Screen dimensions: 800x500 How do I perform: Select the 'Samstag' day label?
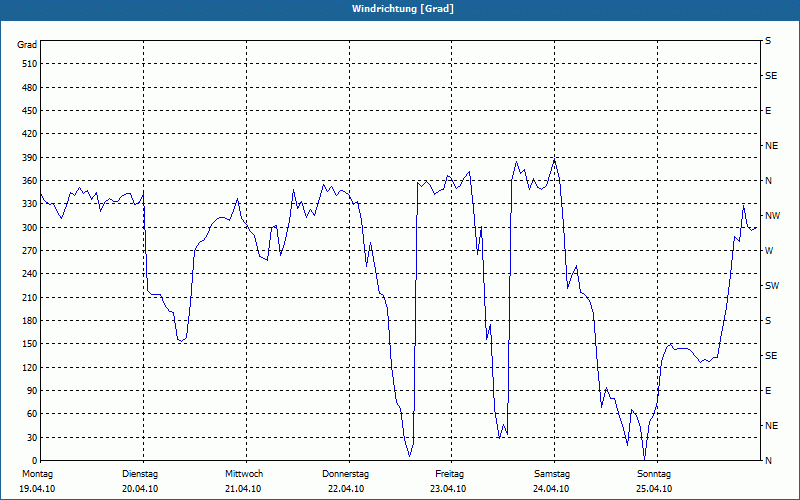552,474
